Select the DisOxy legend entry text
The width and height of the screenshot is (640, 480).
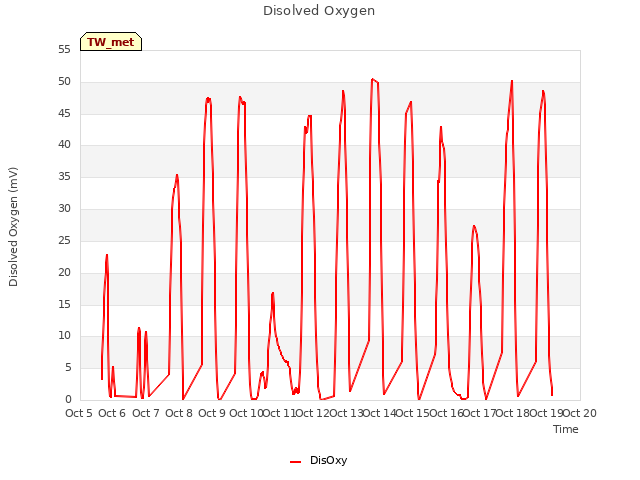click(x=329, y=460)
